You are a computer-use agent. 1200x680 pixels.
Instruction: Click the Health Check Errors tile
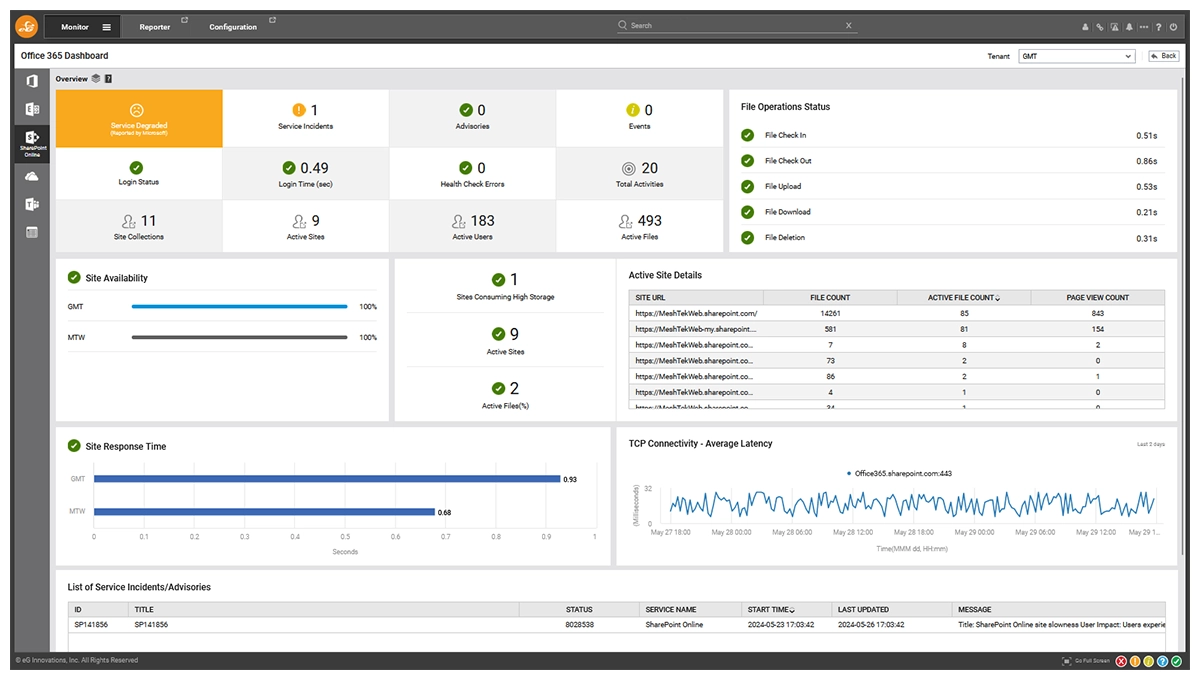[473, 174]
